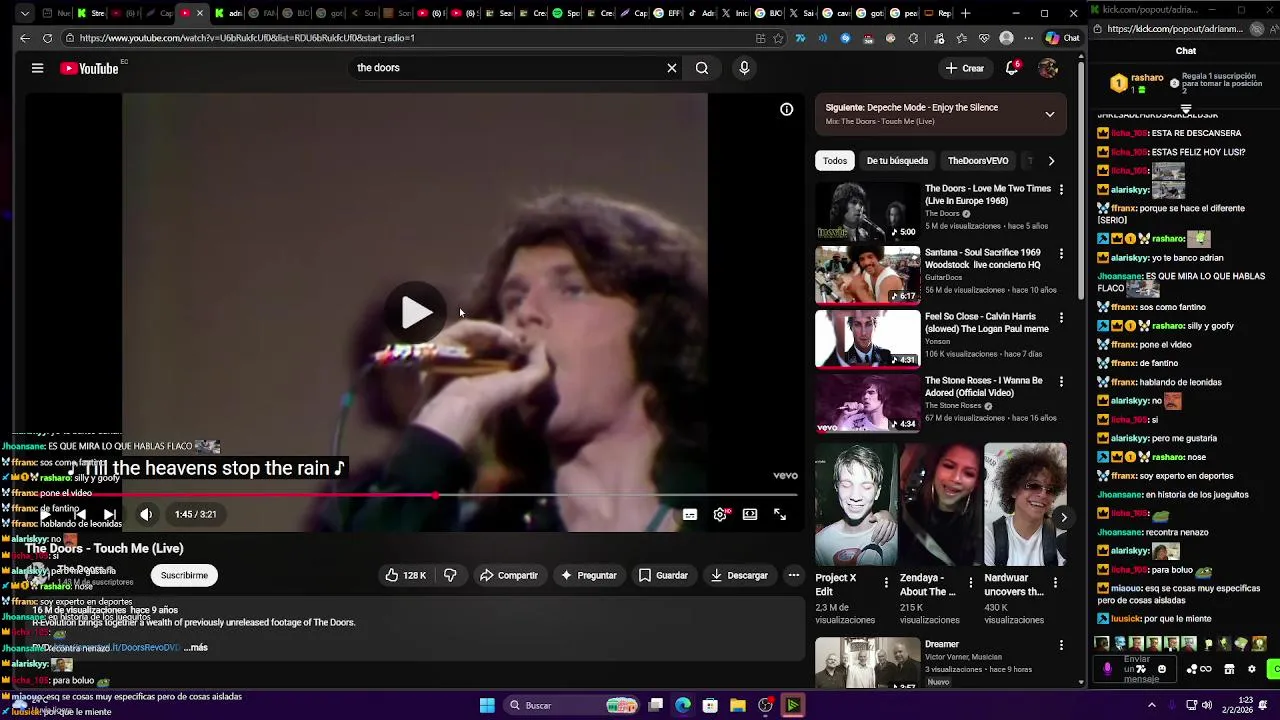Screen dimensions: 1280x720
Task: Switch to the Spotify browser tab
Action: pyautogui.click(x=564, y=13)
